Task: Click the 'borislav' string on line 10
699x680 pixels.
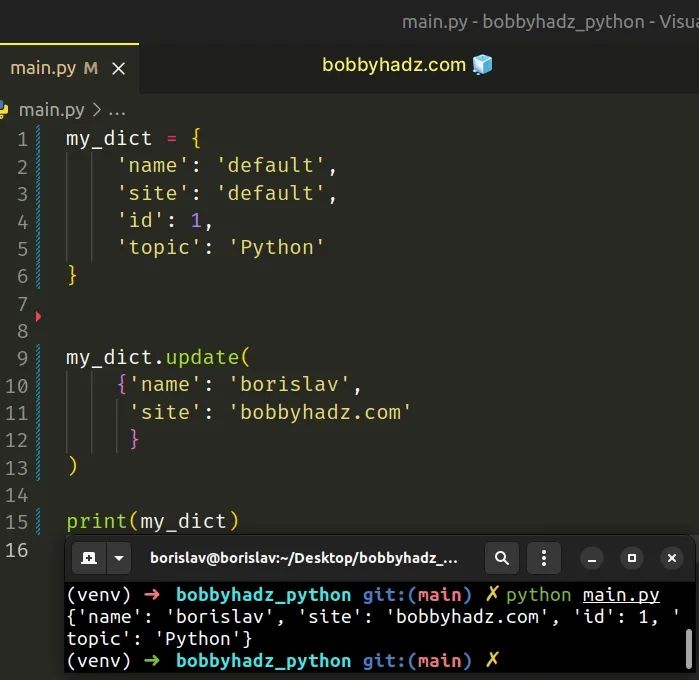Action: click(289, 384)
